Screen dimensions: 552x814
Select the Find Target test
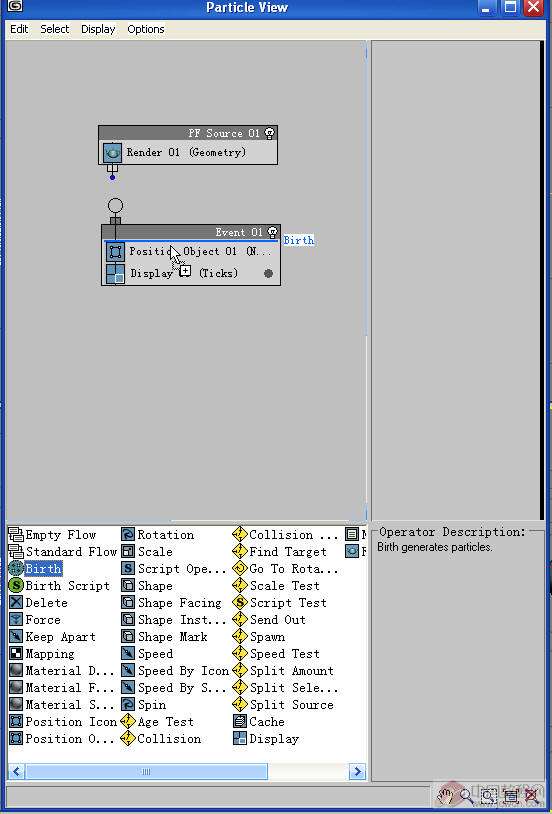279,552
